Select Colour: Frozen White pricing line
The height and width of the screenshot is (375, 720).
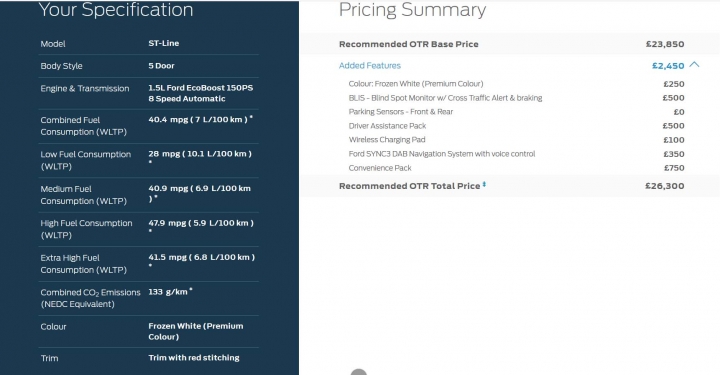(x=516, y=84)
